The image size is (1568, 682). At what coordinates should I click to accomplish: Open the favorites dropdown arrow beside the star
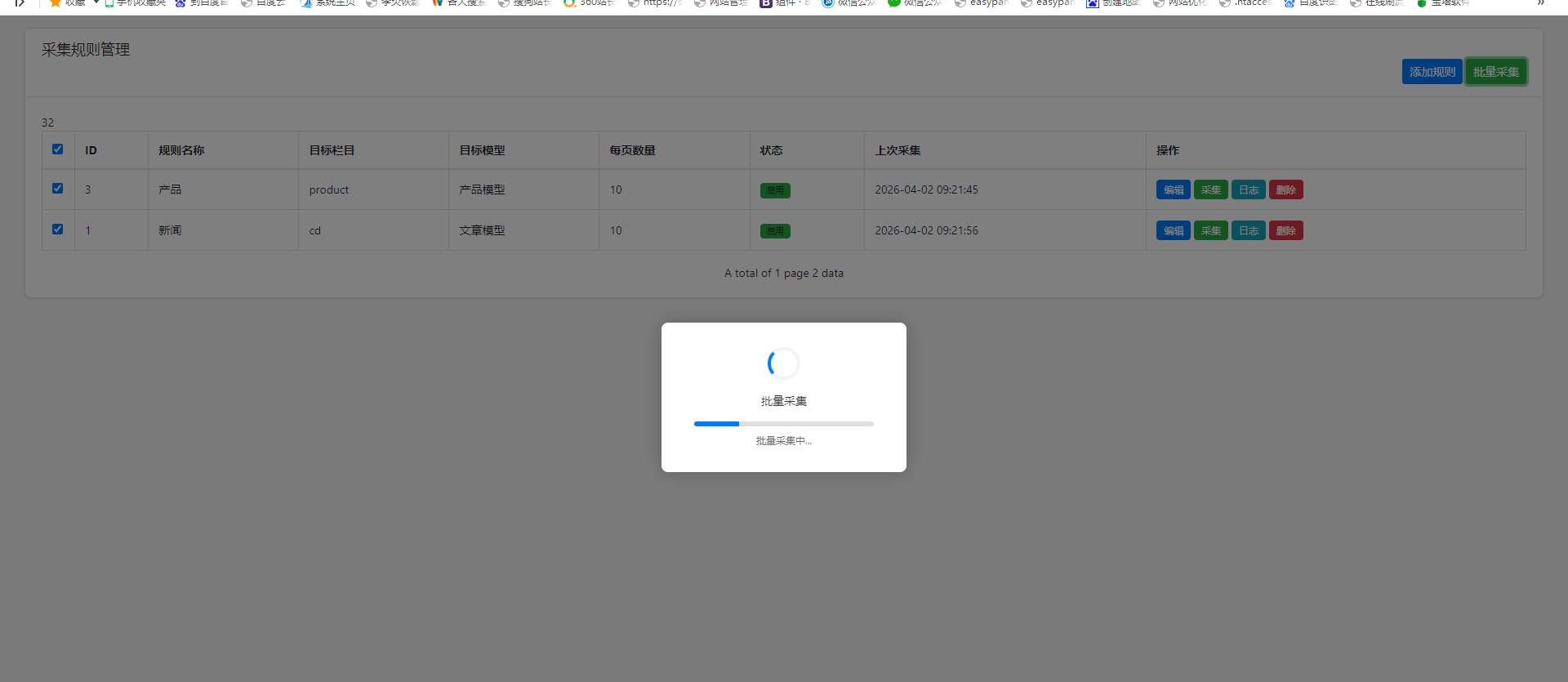click(96, 3)
